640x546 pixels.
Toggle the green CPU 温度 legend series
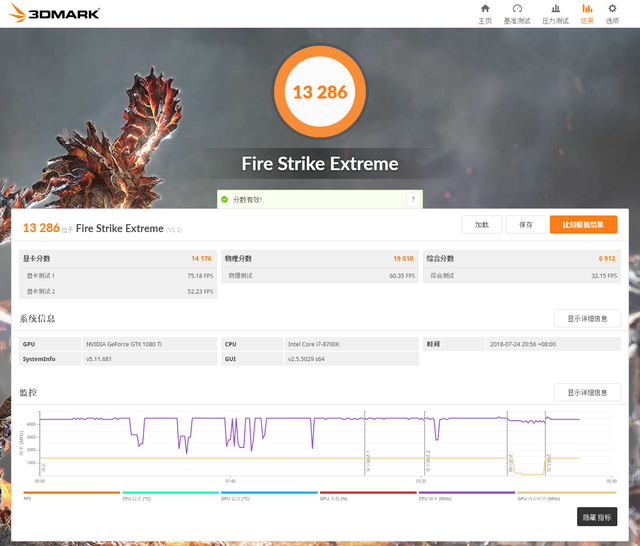point(171,495)
